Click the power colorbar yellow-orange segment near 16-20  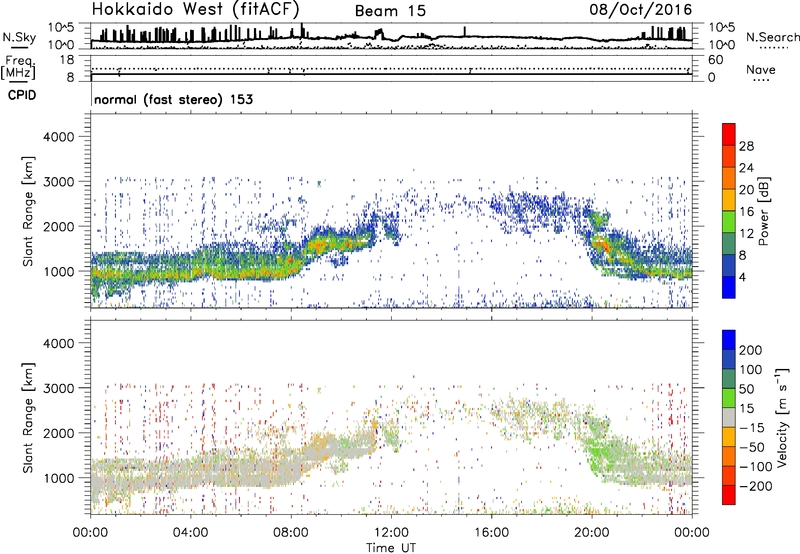[729, 200]
